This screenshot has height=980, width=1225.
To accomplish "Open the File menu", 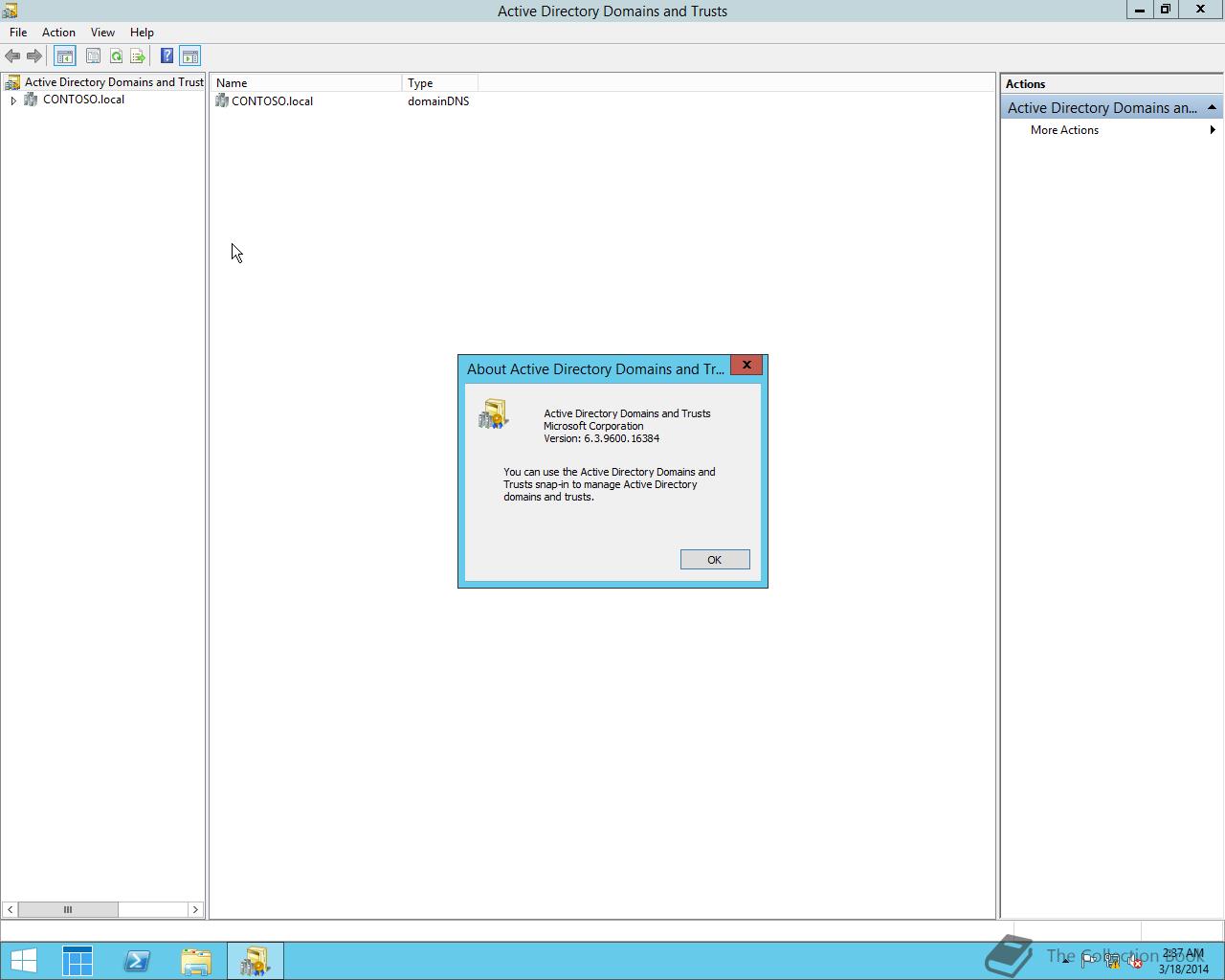I will 18,32.
